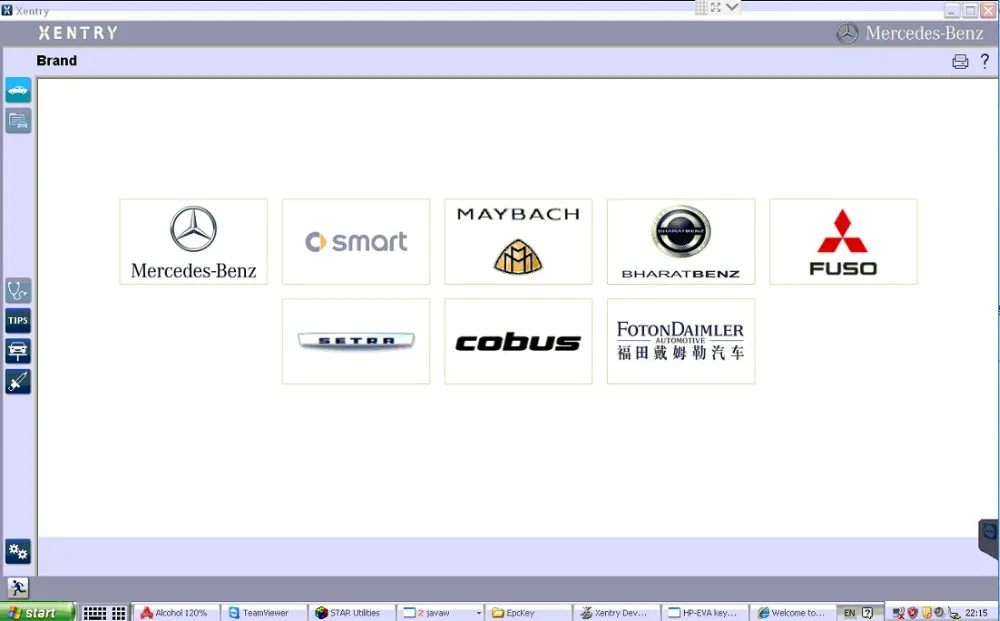This screenshot has width=1000, height=621.
Task: Click the running man exit icon
Action: 18,588
